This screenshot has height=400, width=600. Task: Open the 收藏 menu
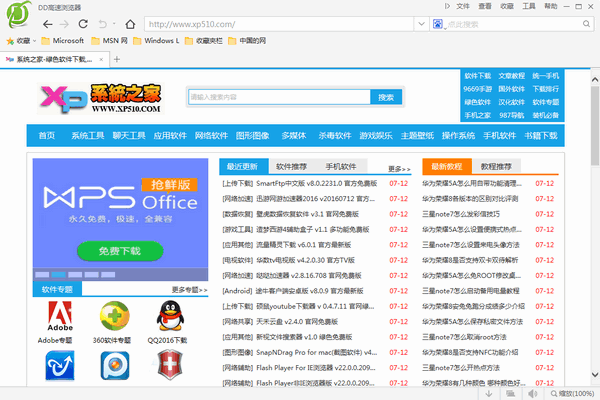click(507, 6)
